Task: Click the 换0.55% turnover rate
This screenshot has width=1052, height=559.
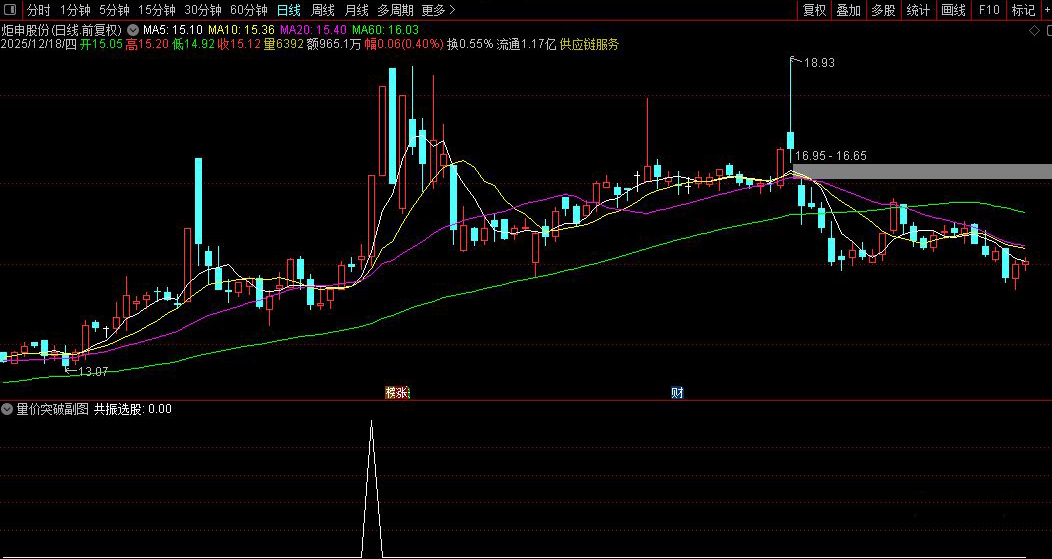Action: [470, 44]
